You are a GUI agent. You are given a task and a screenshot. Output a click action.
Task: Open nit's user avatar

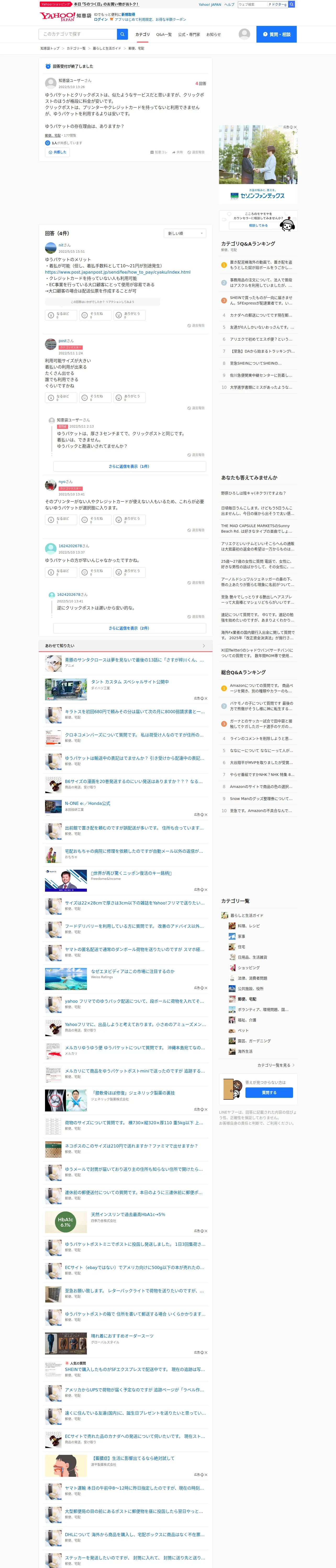coord(51,248)
